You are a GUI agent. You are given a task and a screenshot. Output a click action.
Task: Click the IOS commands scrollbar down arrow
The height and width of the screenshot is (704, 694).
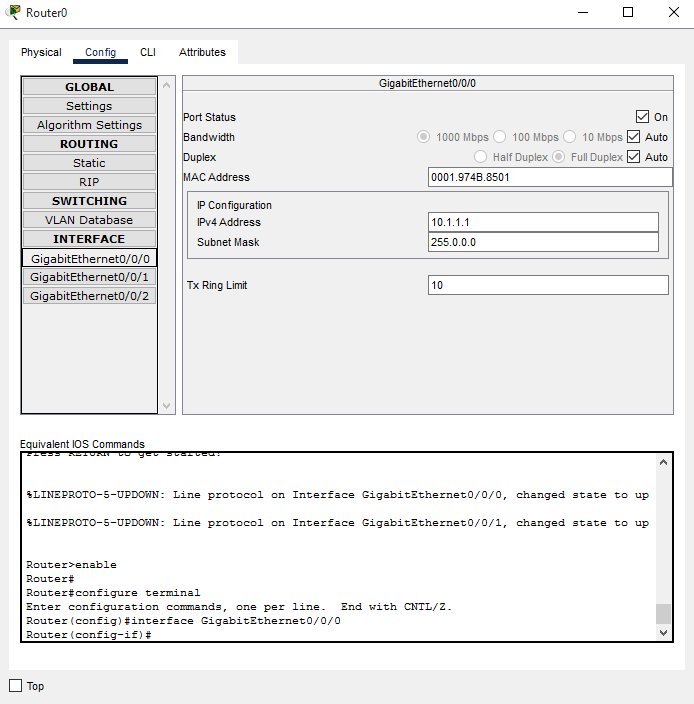point(664,633)
